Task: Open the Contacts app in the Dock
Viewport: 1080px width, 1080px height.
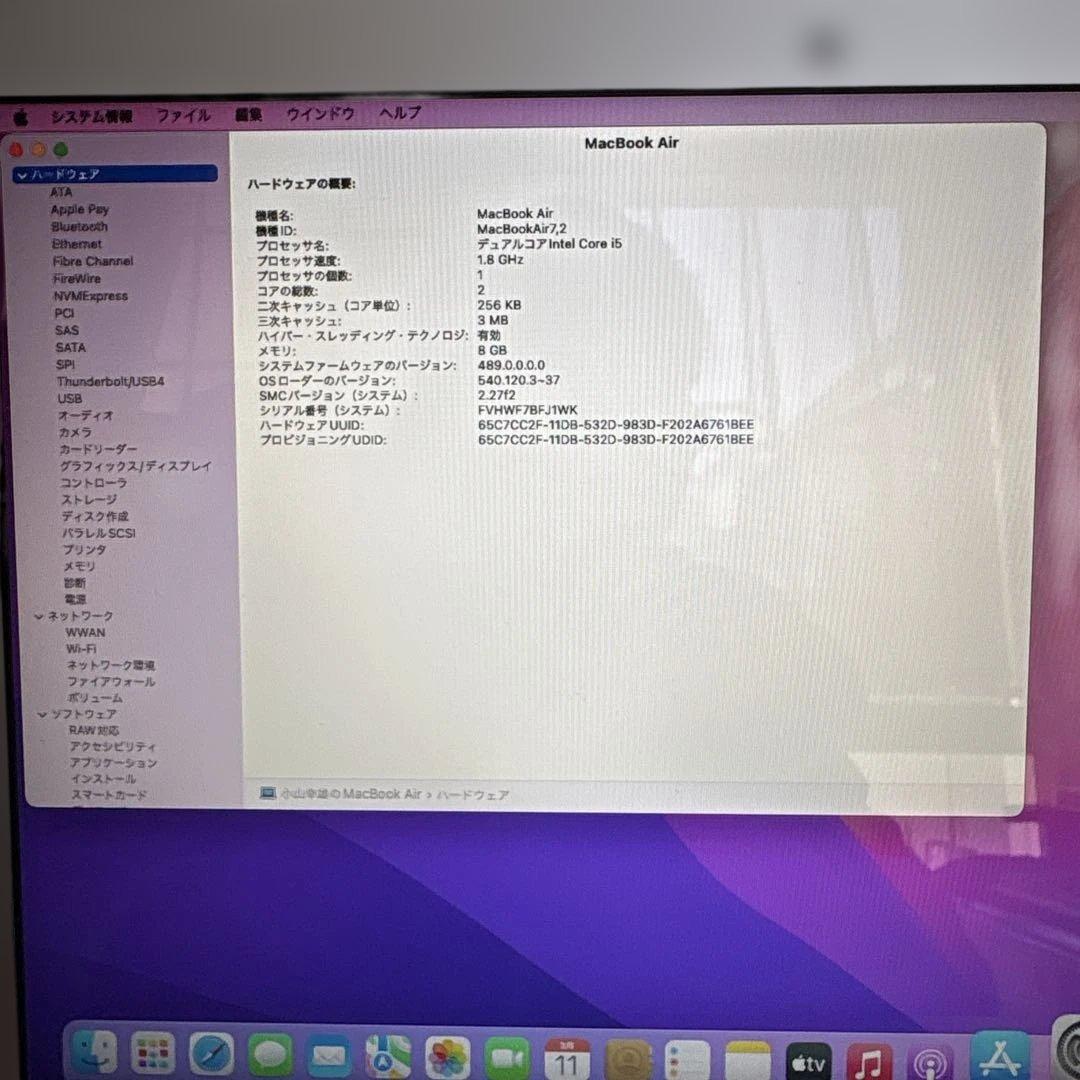Action: [627, 1059]
